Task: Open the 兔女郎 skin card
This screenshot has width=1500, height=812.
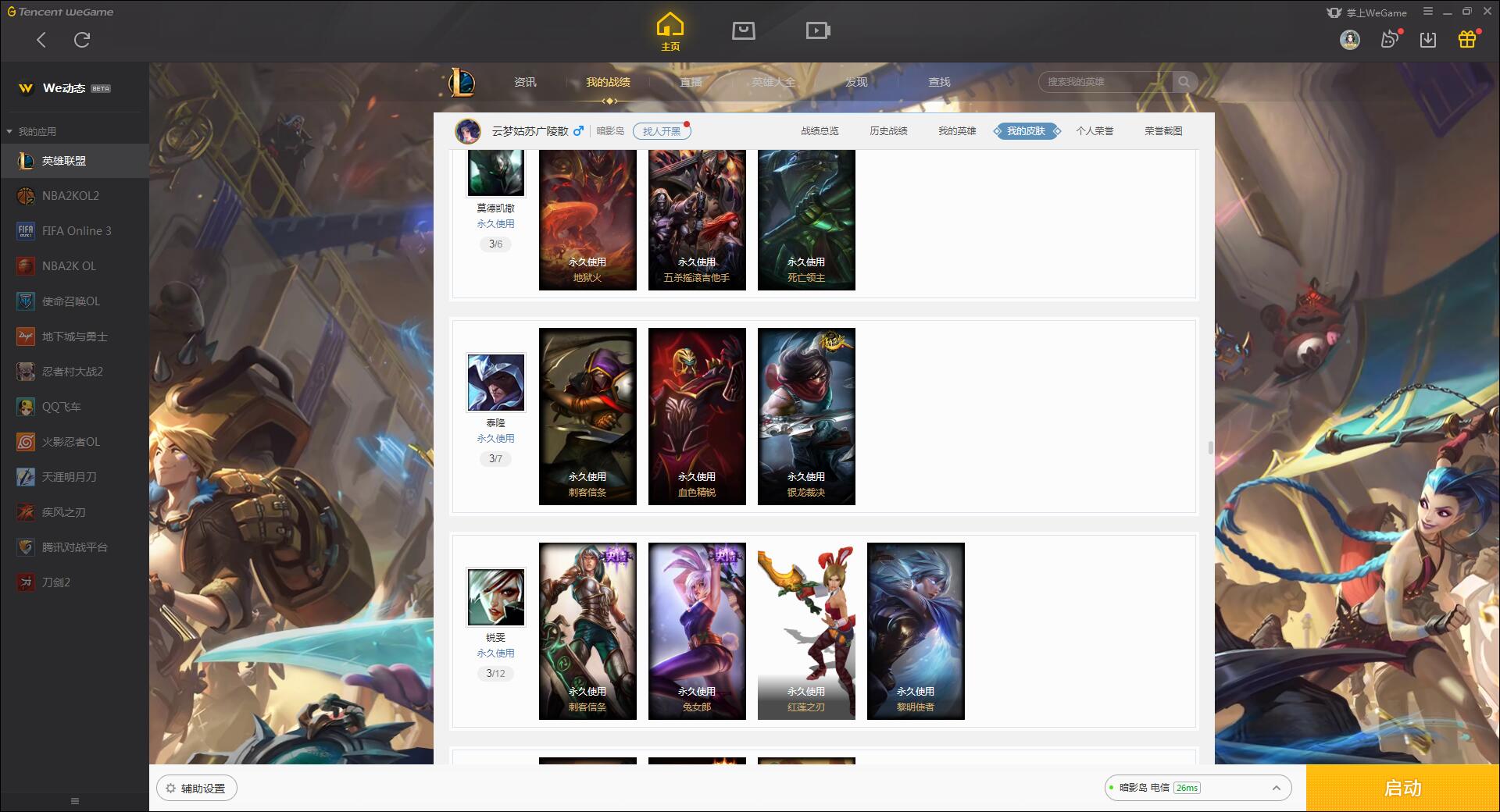Action: point(697,631)
